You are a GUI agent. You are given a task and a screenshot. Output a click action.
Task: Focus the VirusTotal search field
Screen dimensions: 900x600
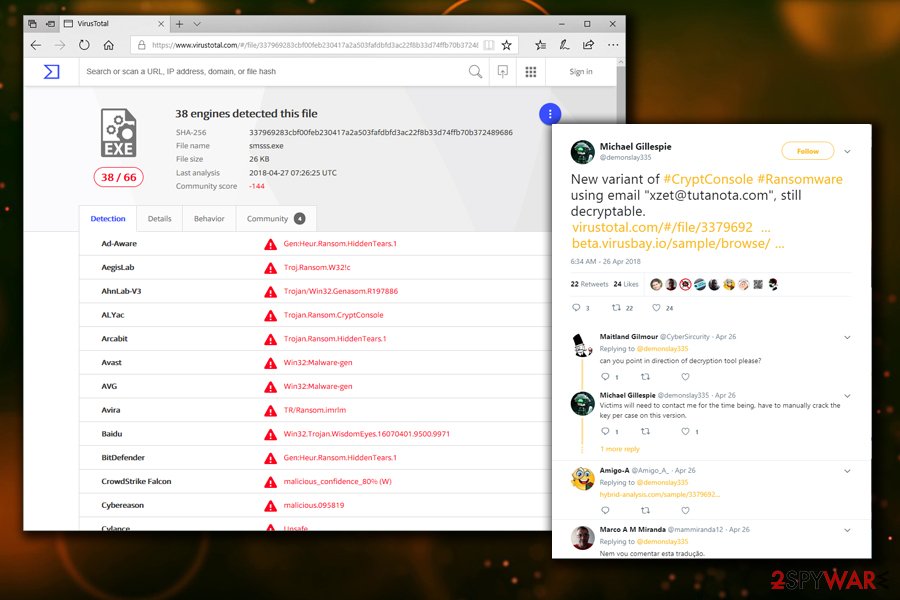tap(273, 72)
